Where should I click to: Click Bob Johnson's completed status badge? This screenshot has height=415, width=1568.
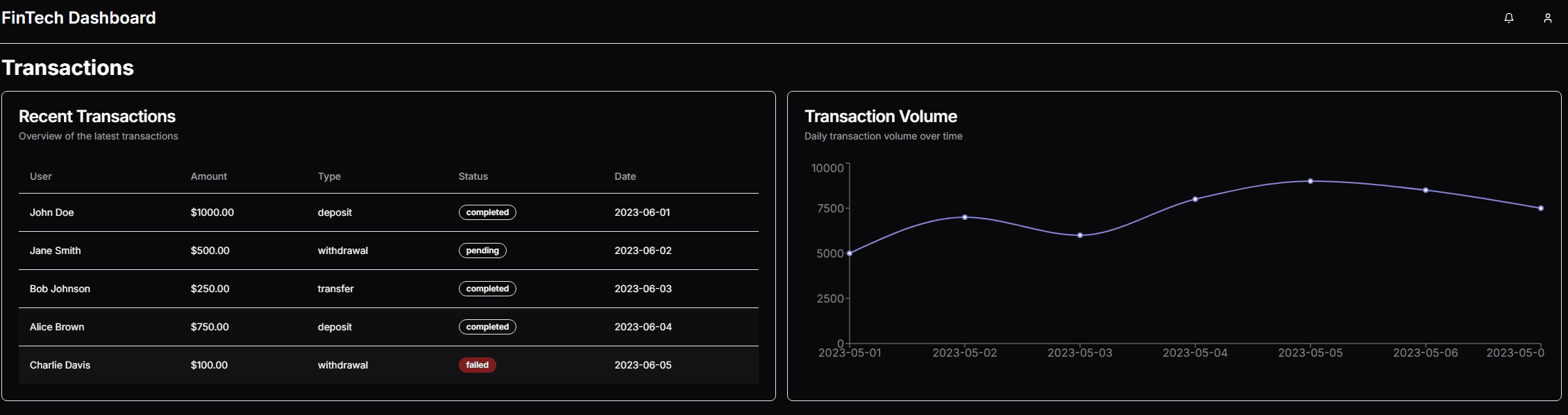point(487,289)
